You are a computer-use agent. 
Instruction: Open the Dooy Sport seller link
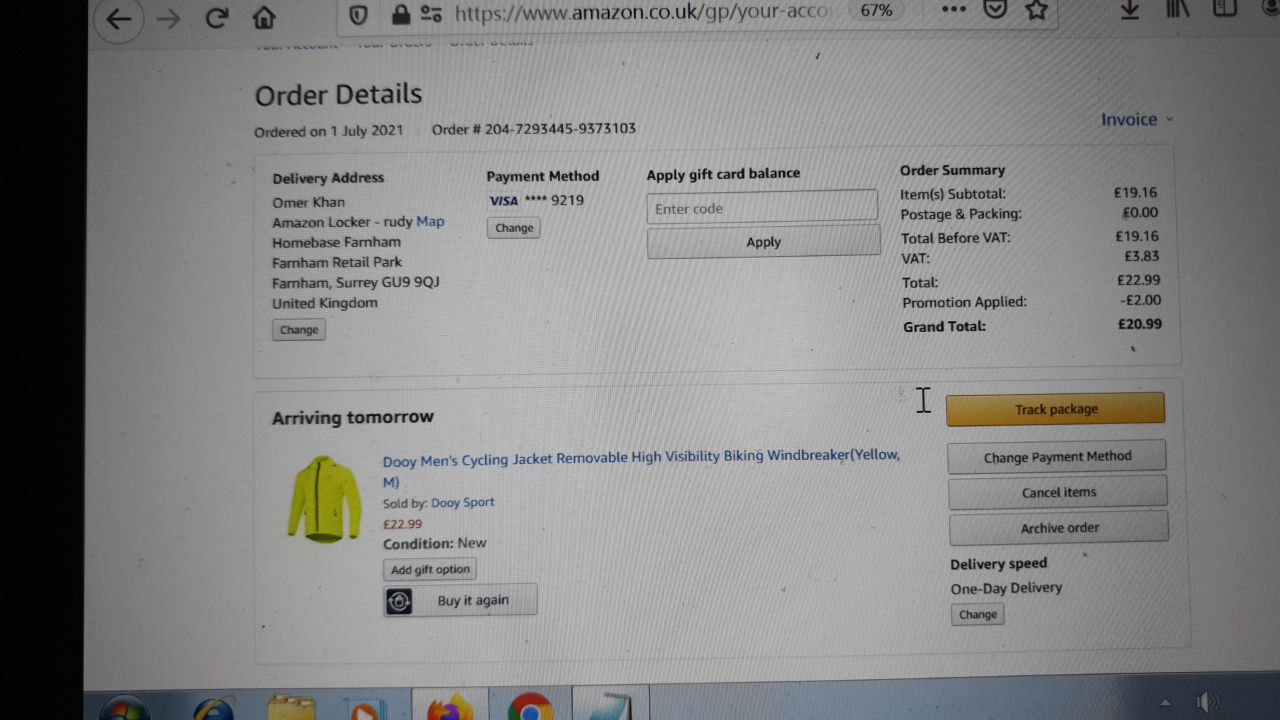click(x=462, y=502)
